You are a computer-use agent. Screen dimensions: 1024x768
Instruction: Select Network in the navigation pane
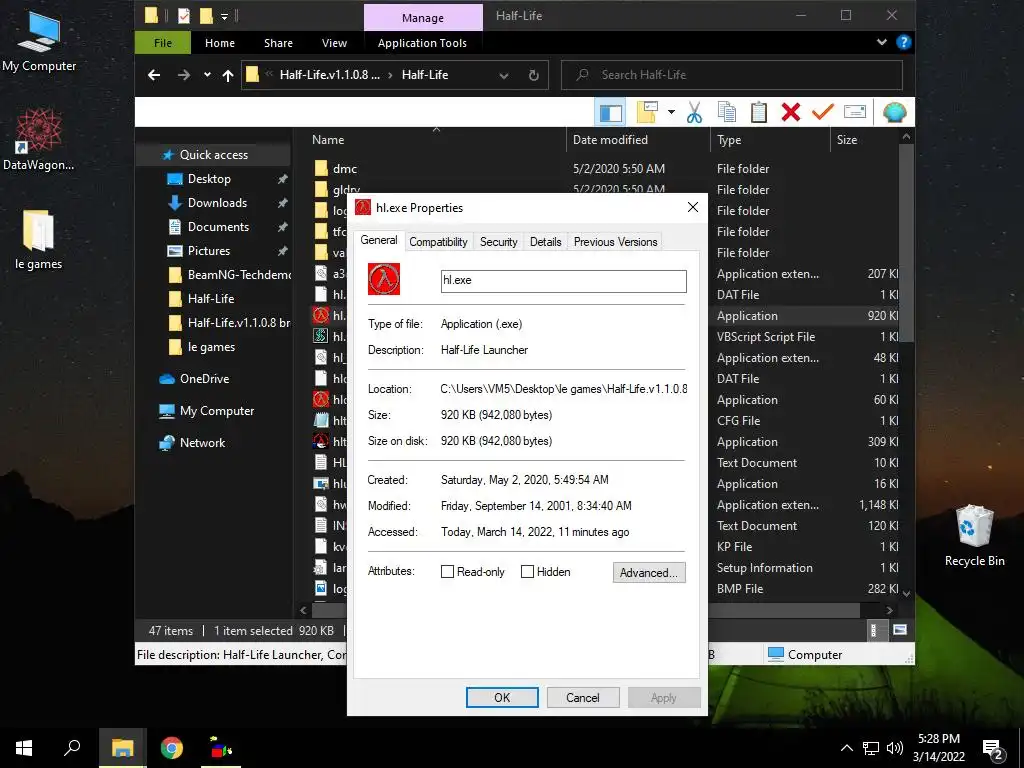202,443
